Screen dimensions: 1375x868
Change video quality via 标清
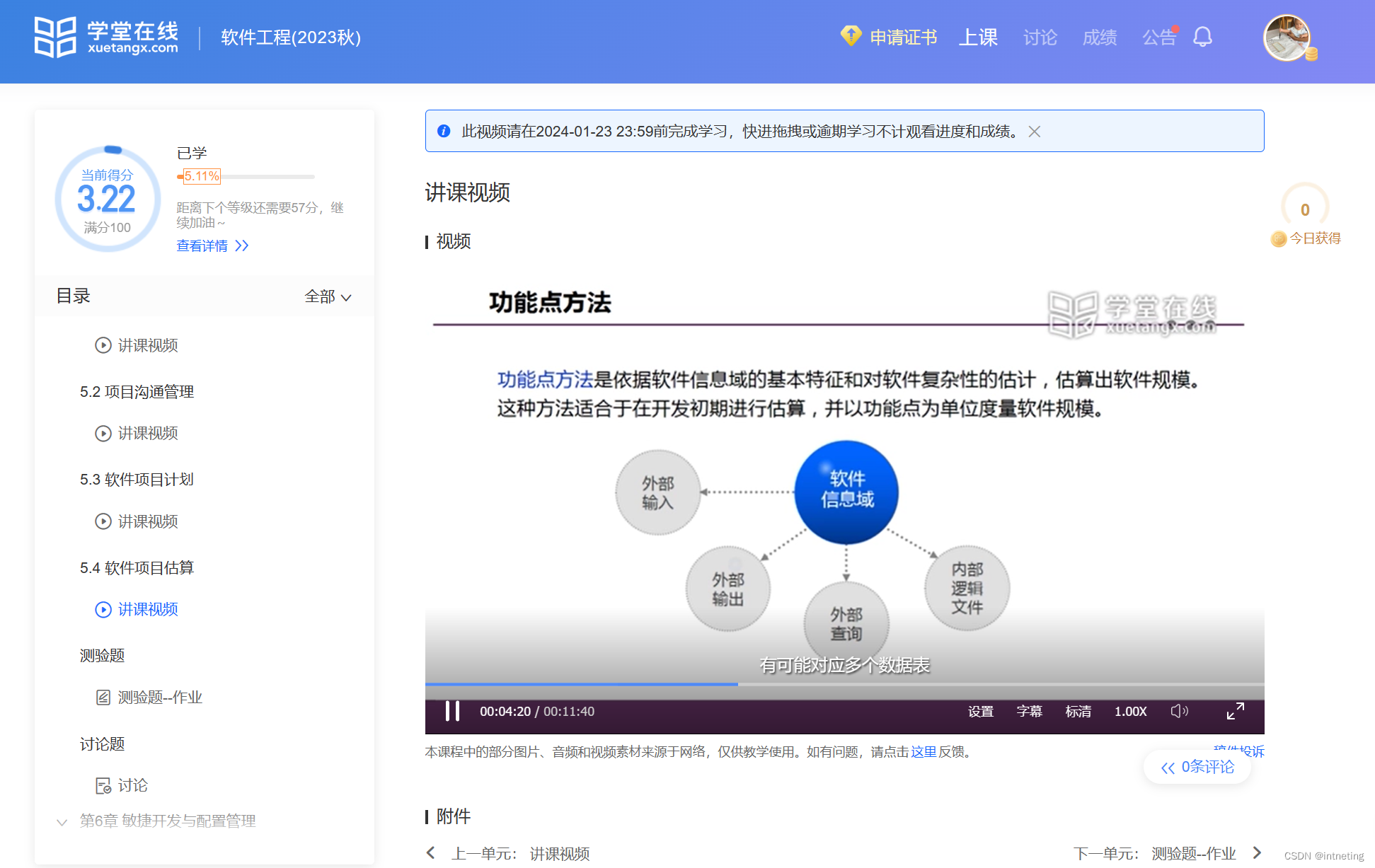point(1078,711)
